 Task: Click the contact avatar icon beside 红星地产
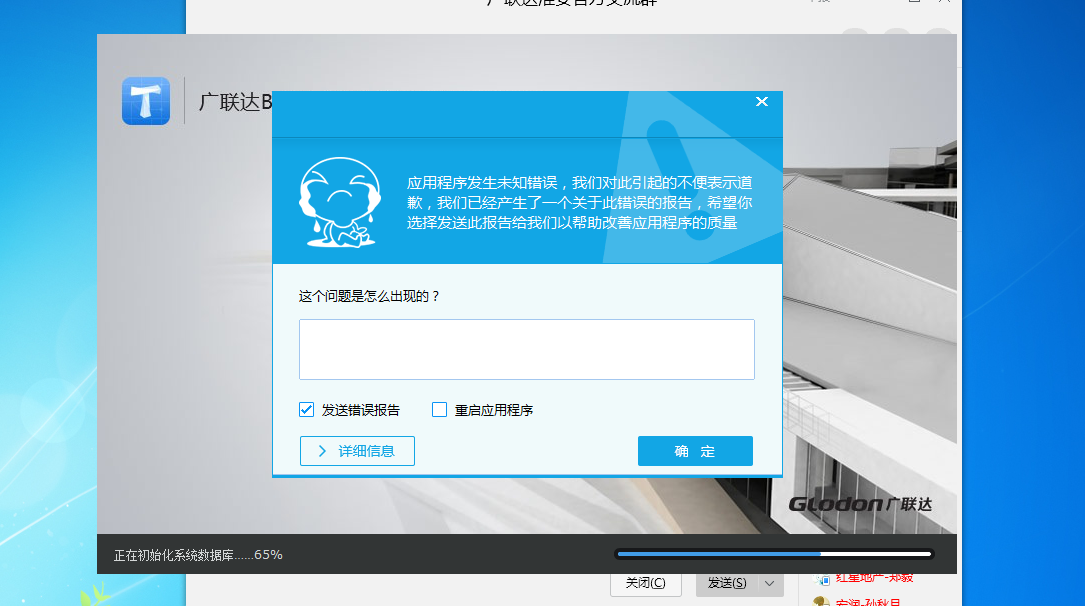[x=822, y=579]
